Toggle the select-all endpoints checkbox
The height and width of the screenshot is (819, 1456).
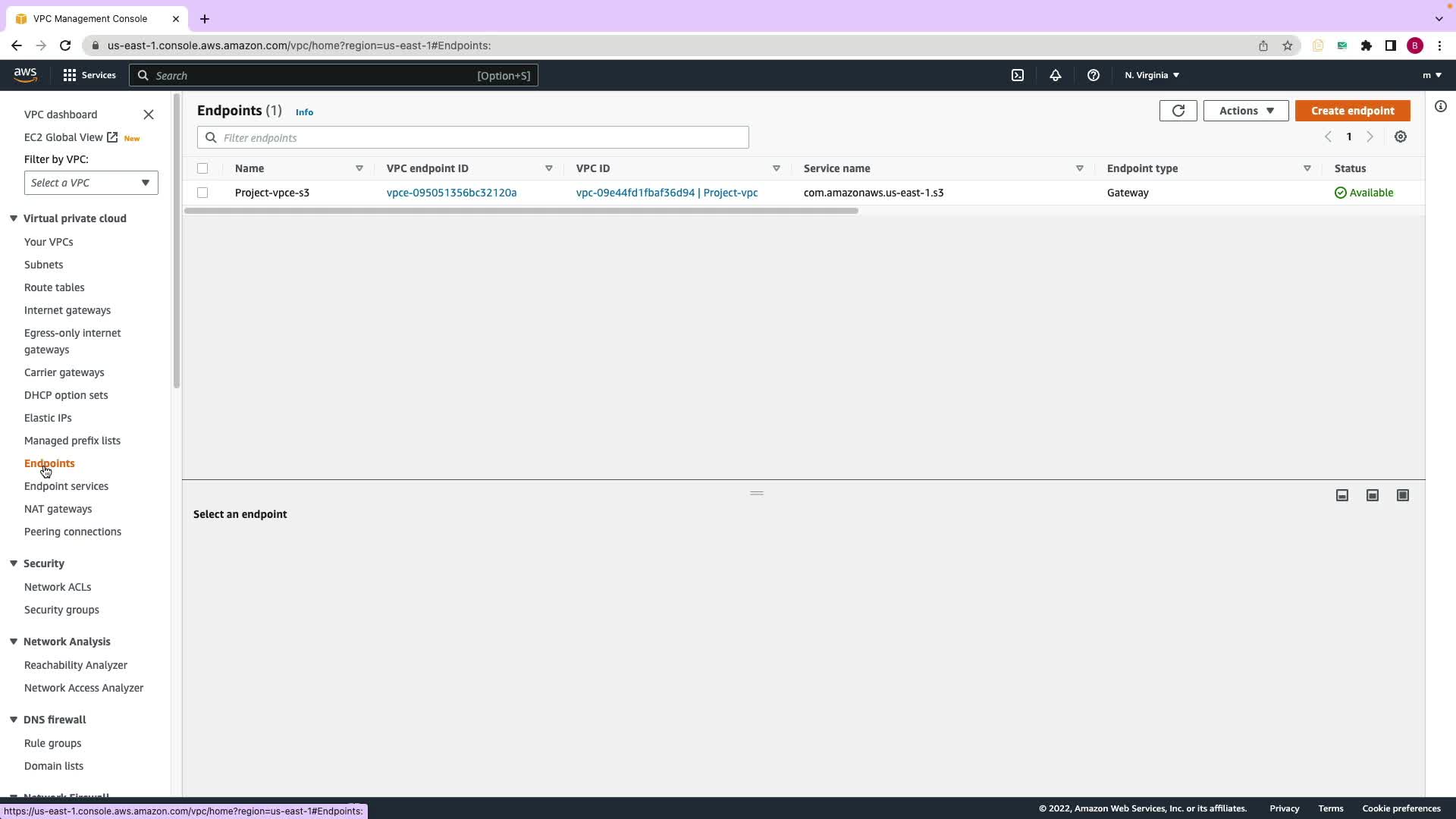pos(202,168)
